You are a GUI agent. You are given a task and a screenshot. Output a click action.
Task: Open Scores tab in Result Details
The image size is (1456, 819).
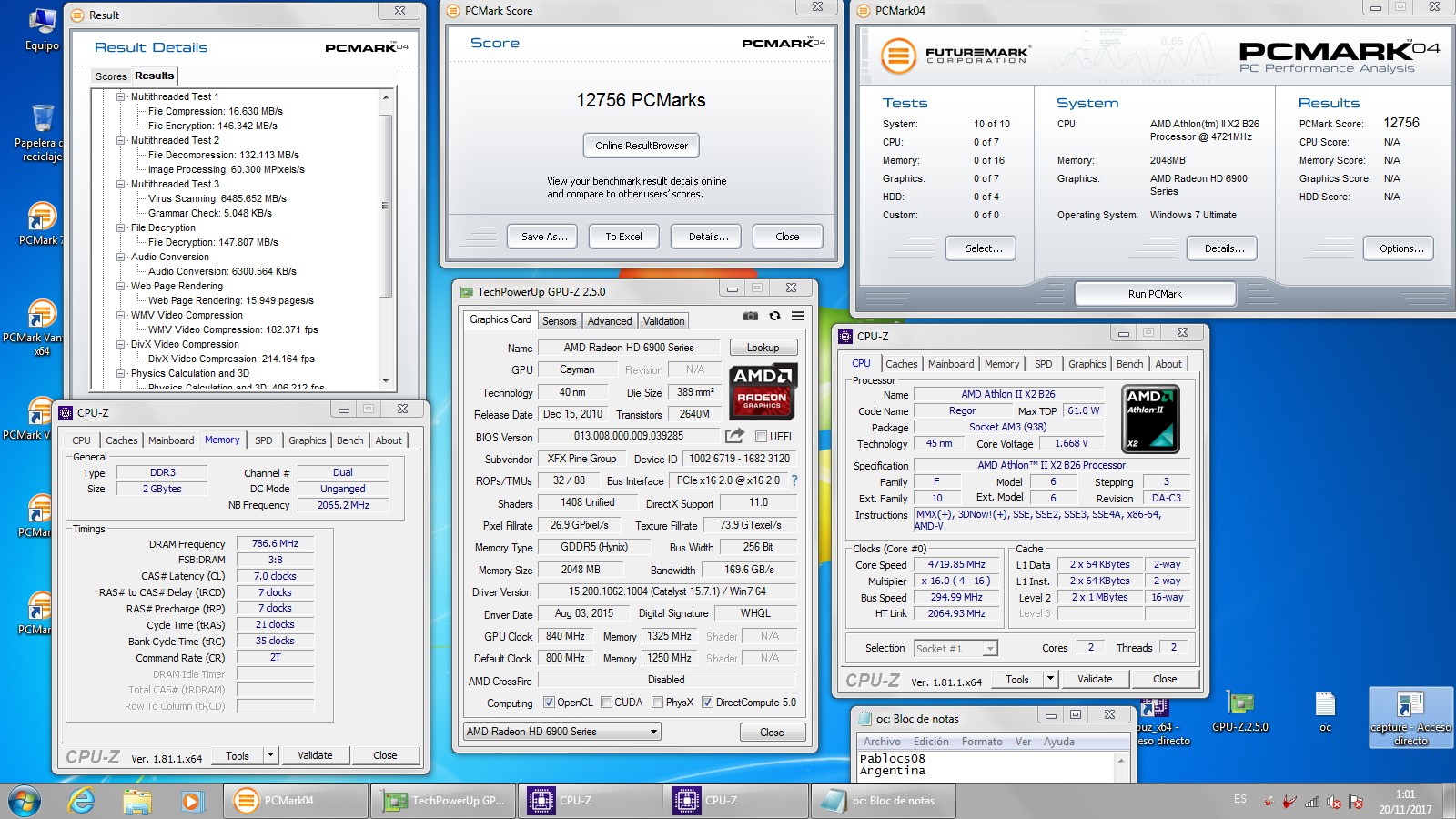(111, 76)
